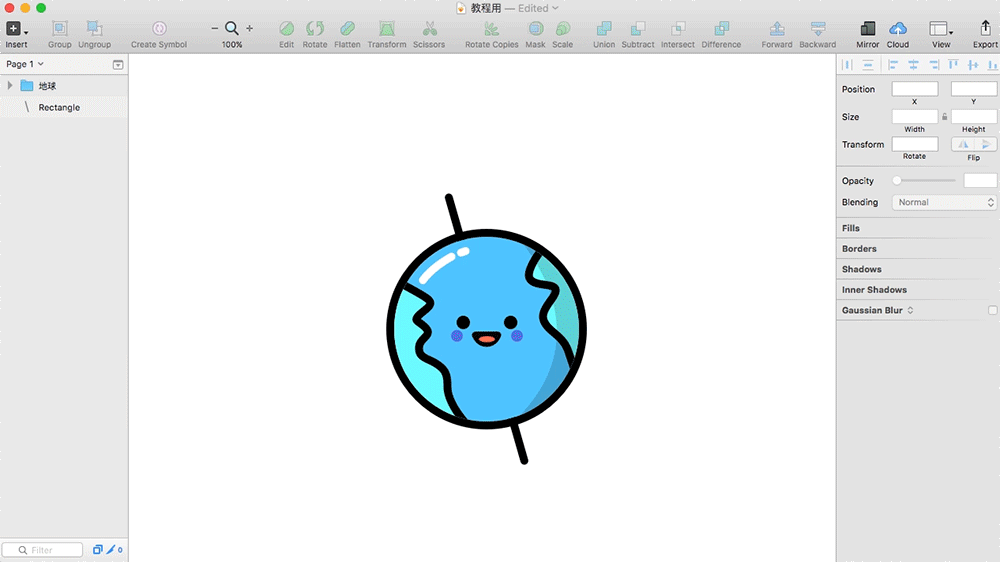Expand the 地球 group layer
This screenshot has width=1000, height=562.
coord(10,85)
